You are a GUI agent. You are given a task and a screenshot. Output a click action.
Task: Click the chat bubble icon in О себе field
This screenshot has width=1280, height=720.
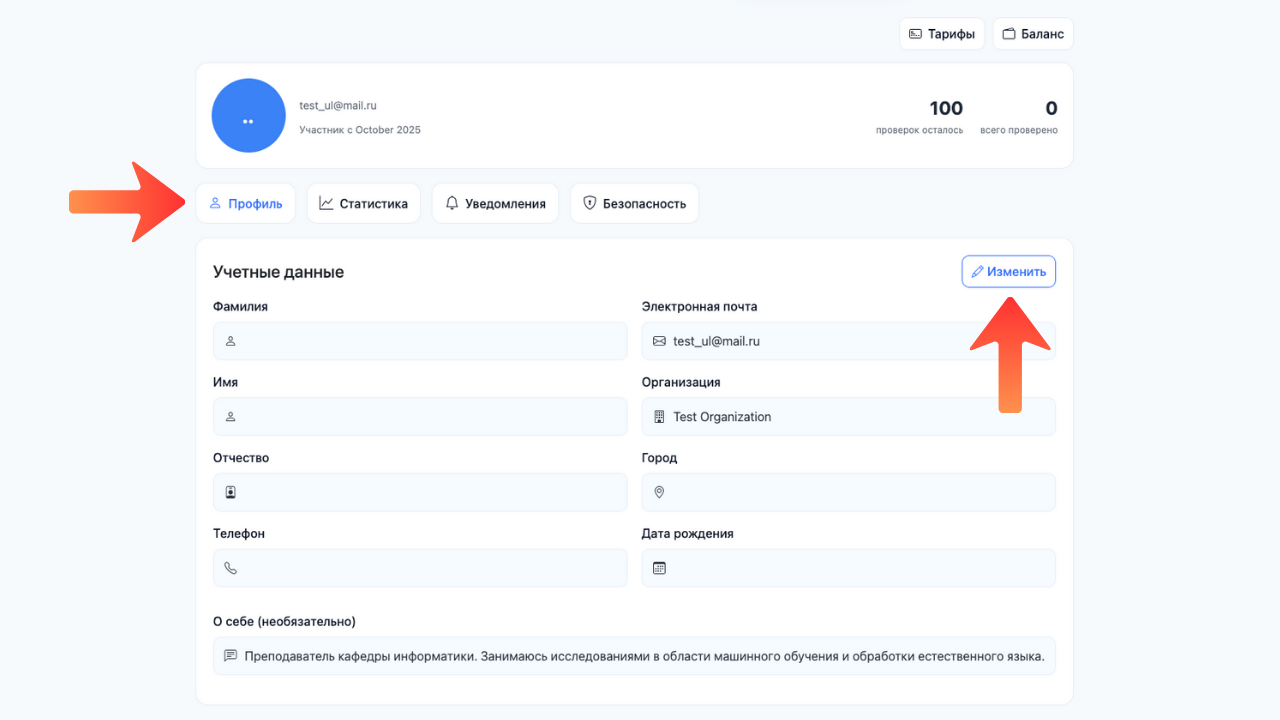coord(230,656)
